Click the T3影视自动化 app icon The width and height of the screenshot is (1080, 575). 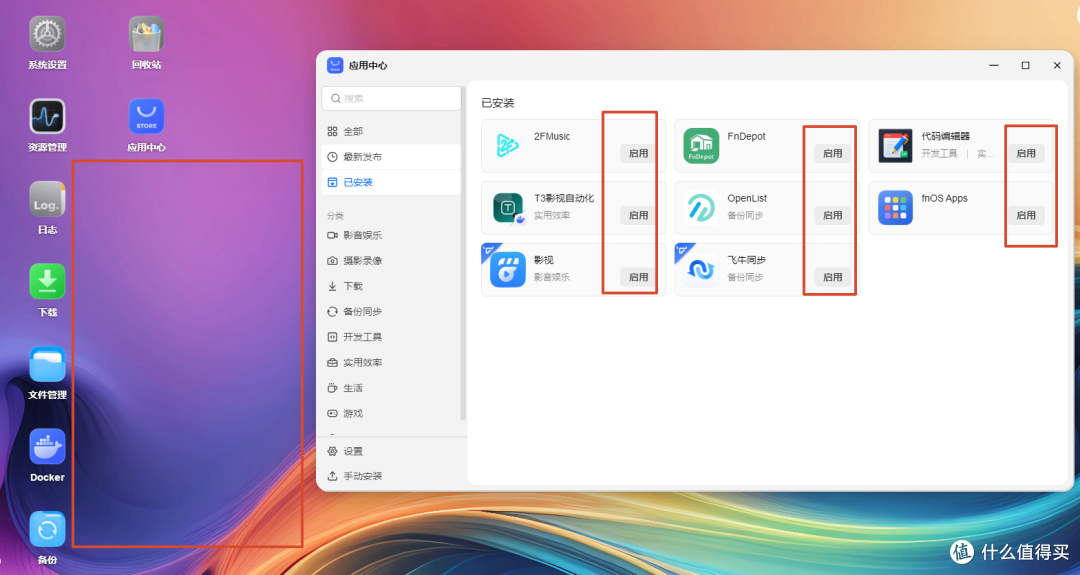508,208
